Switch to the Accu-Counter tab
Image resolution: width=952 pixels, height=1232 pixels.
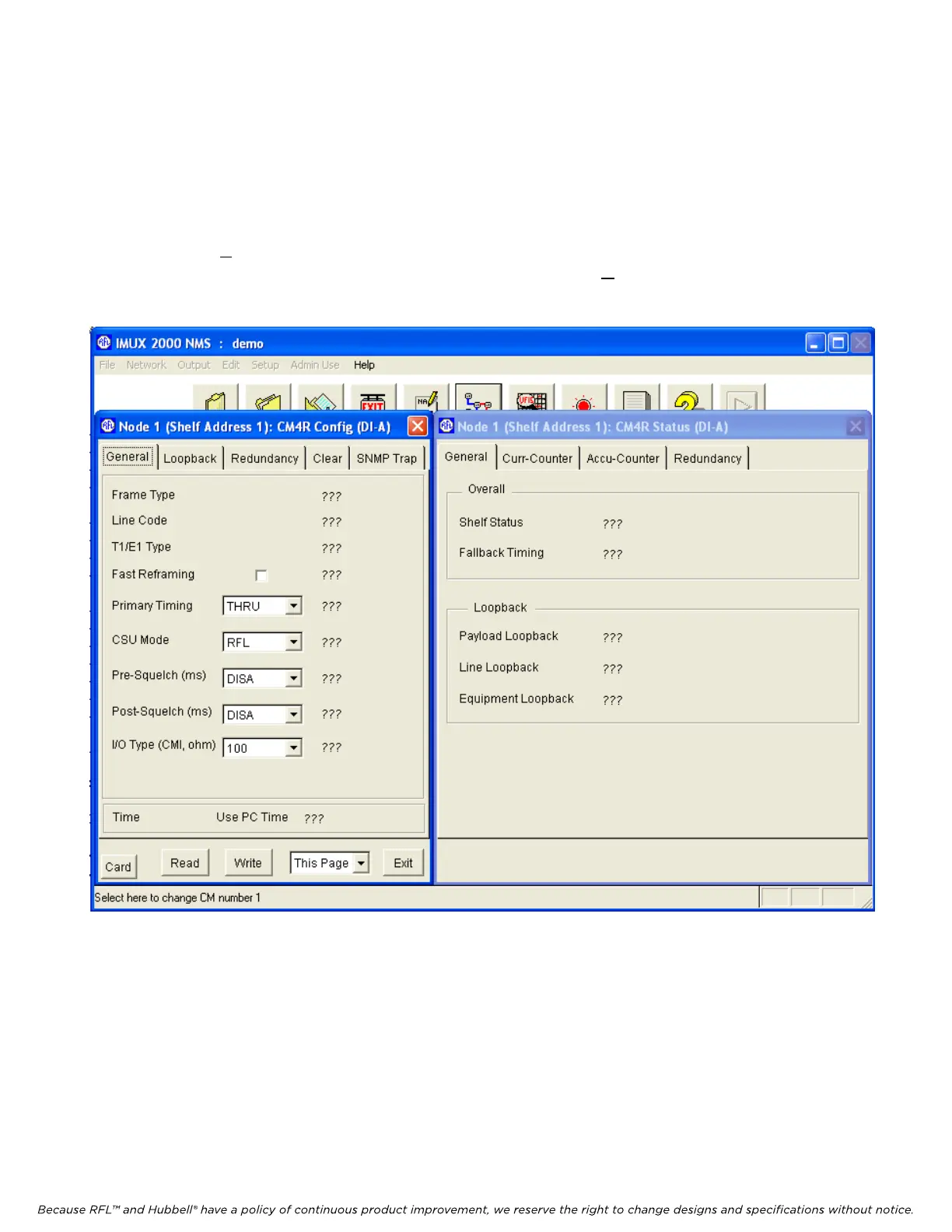(x=623, y=458)
